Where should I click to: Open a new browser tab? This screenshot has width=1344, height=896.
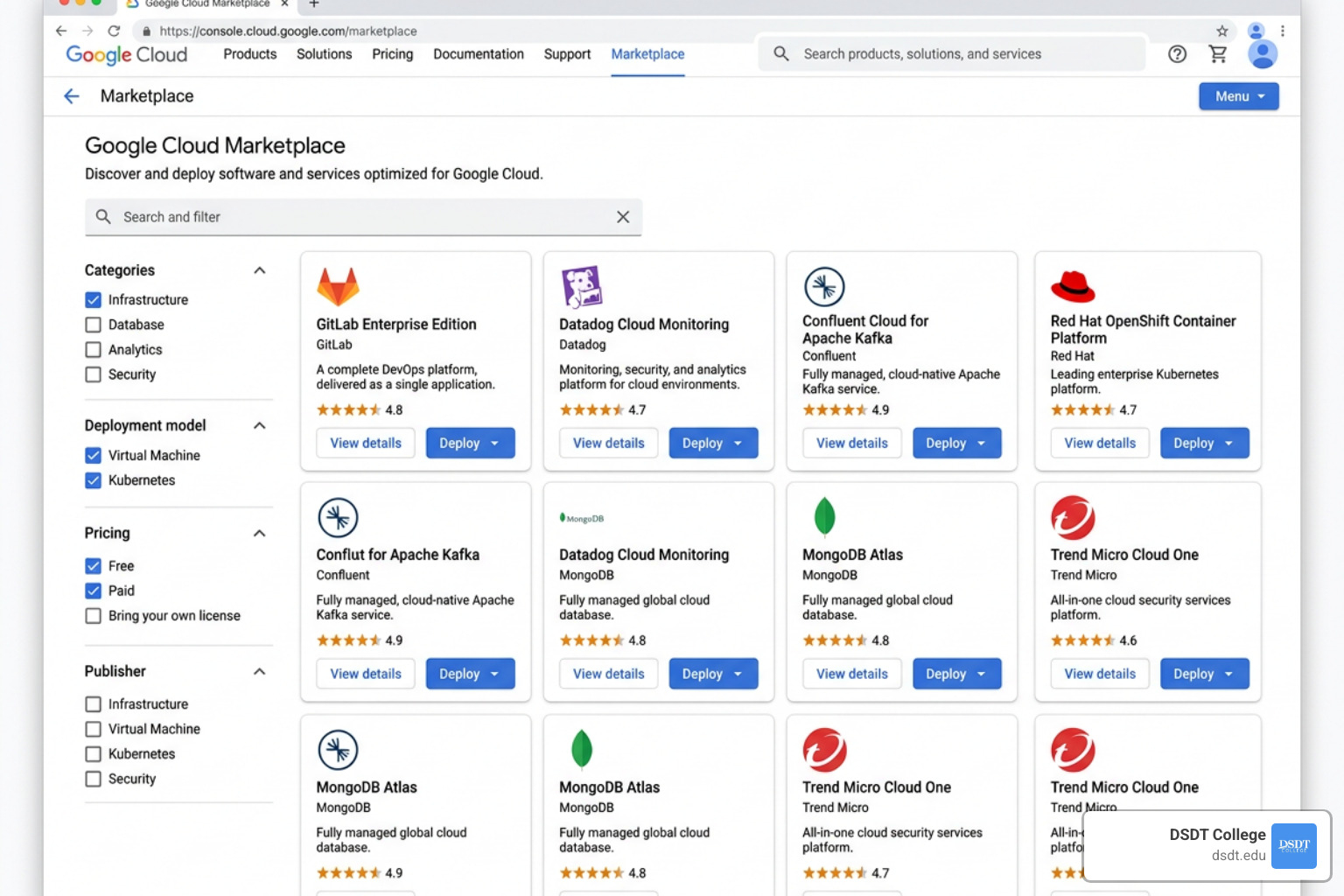[x=314, y=4]
